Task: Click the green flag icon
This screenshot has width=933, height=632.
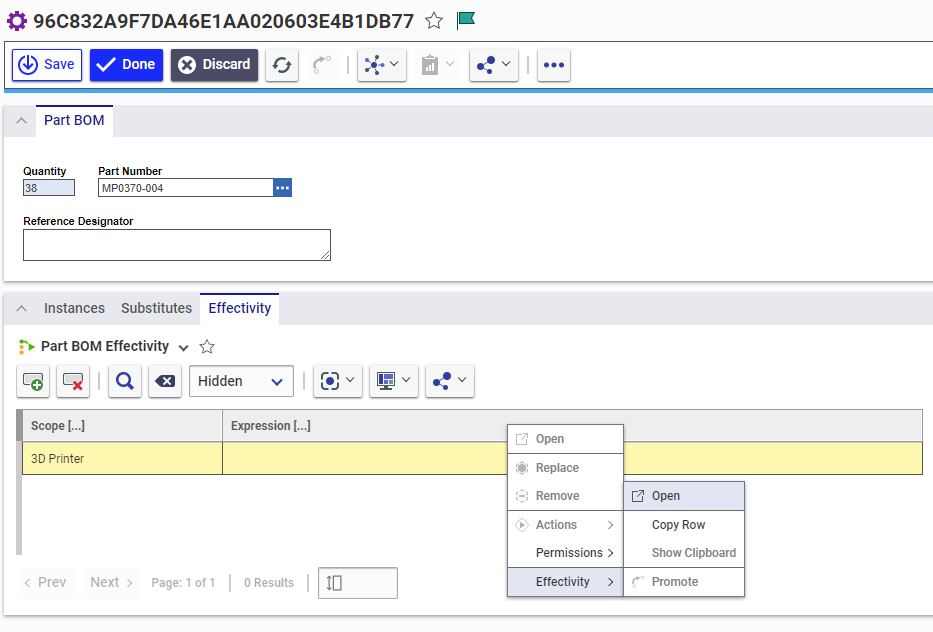Action: (x=466, y=20)
